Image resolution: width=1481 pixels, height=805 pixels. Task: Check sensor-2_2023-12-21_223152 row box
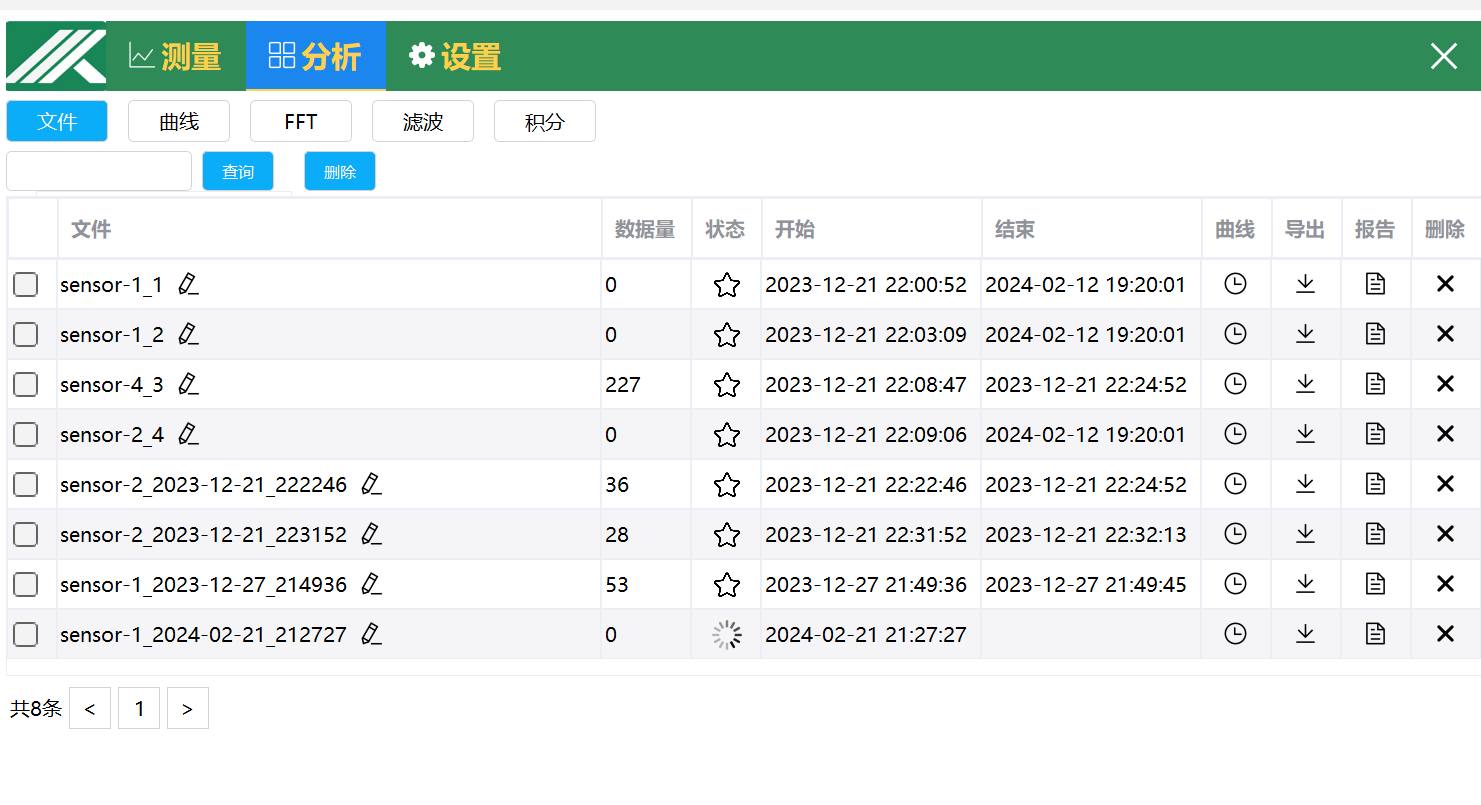coord(26,535)
